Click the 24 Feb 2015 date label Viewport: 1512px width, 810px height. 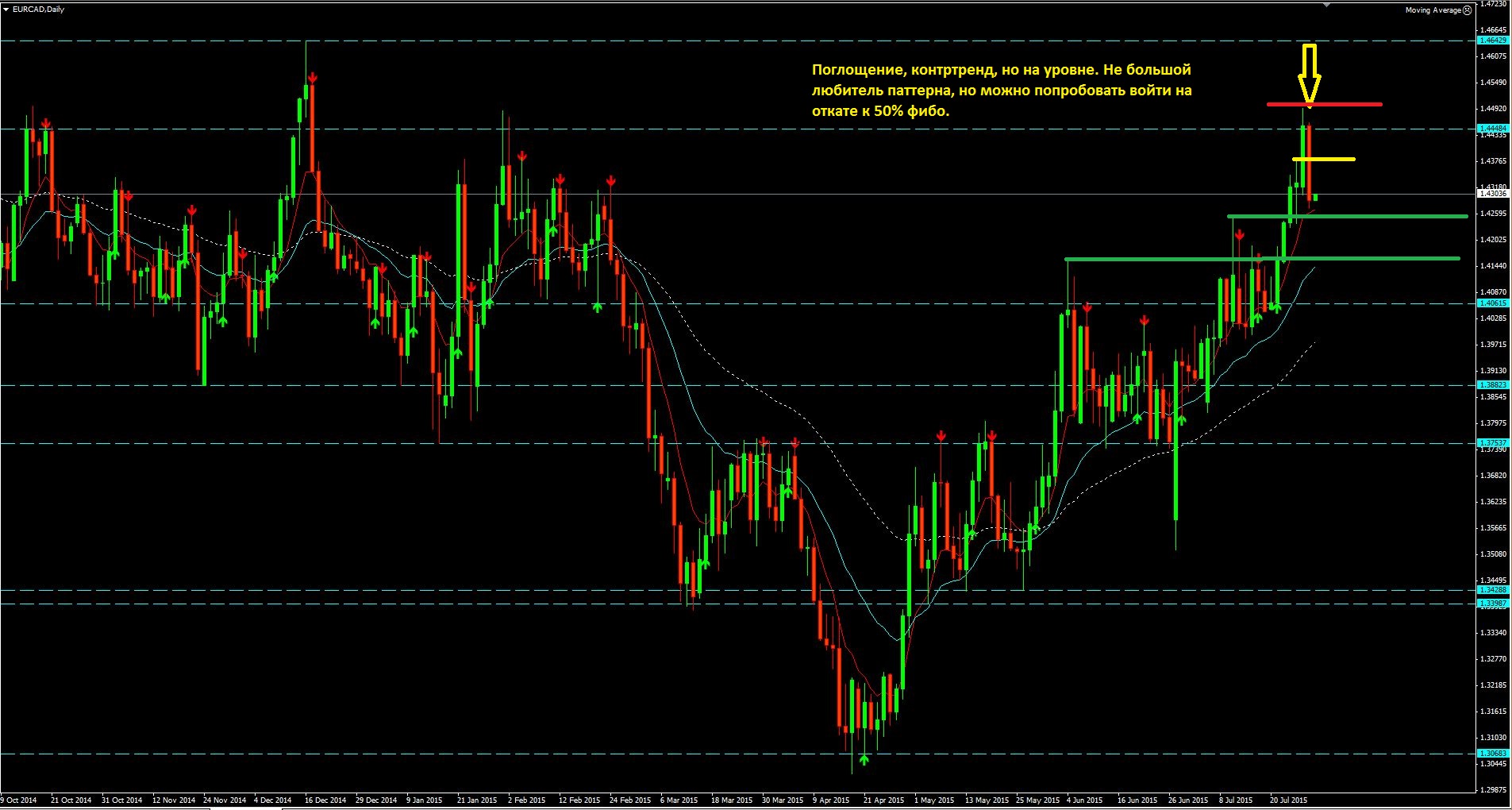click(630, 800)
